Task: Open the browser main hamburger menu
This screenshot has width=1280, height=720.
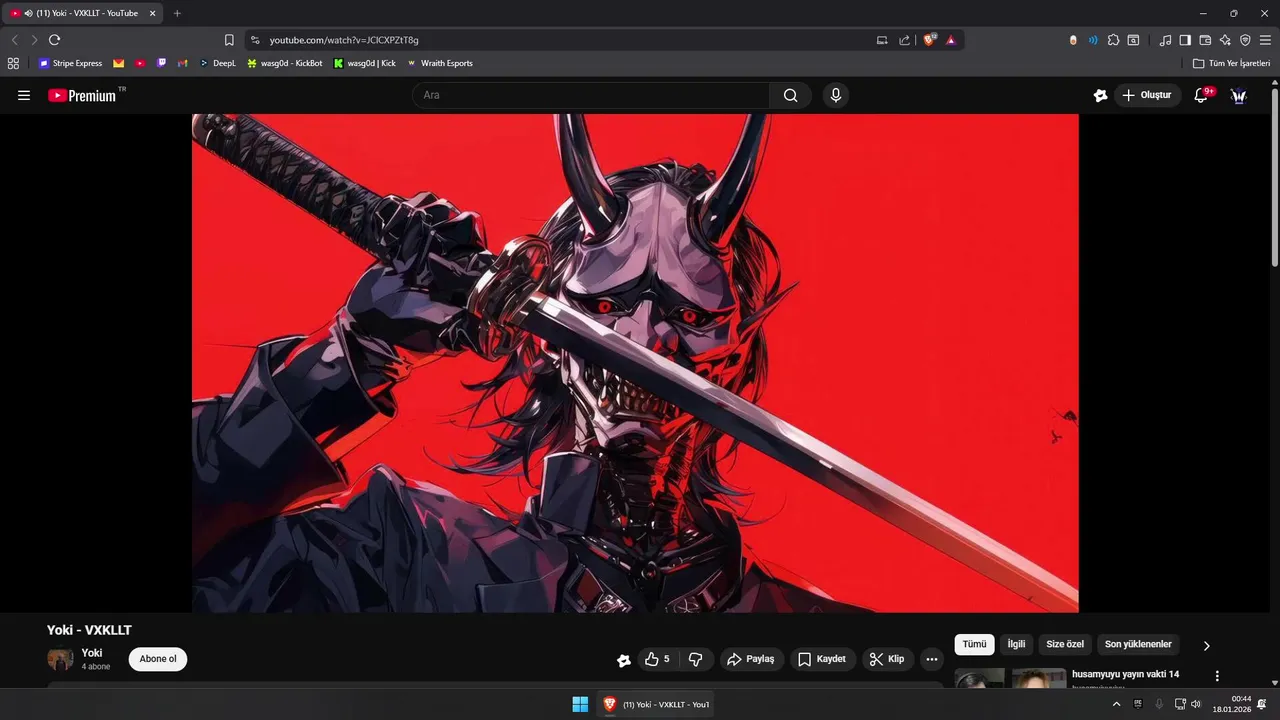Action: (x=1265, y=40)
